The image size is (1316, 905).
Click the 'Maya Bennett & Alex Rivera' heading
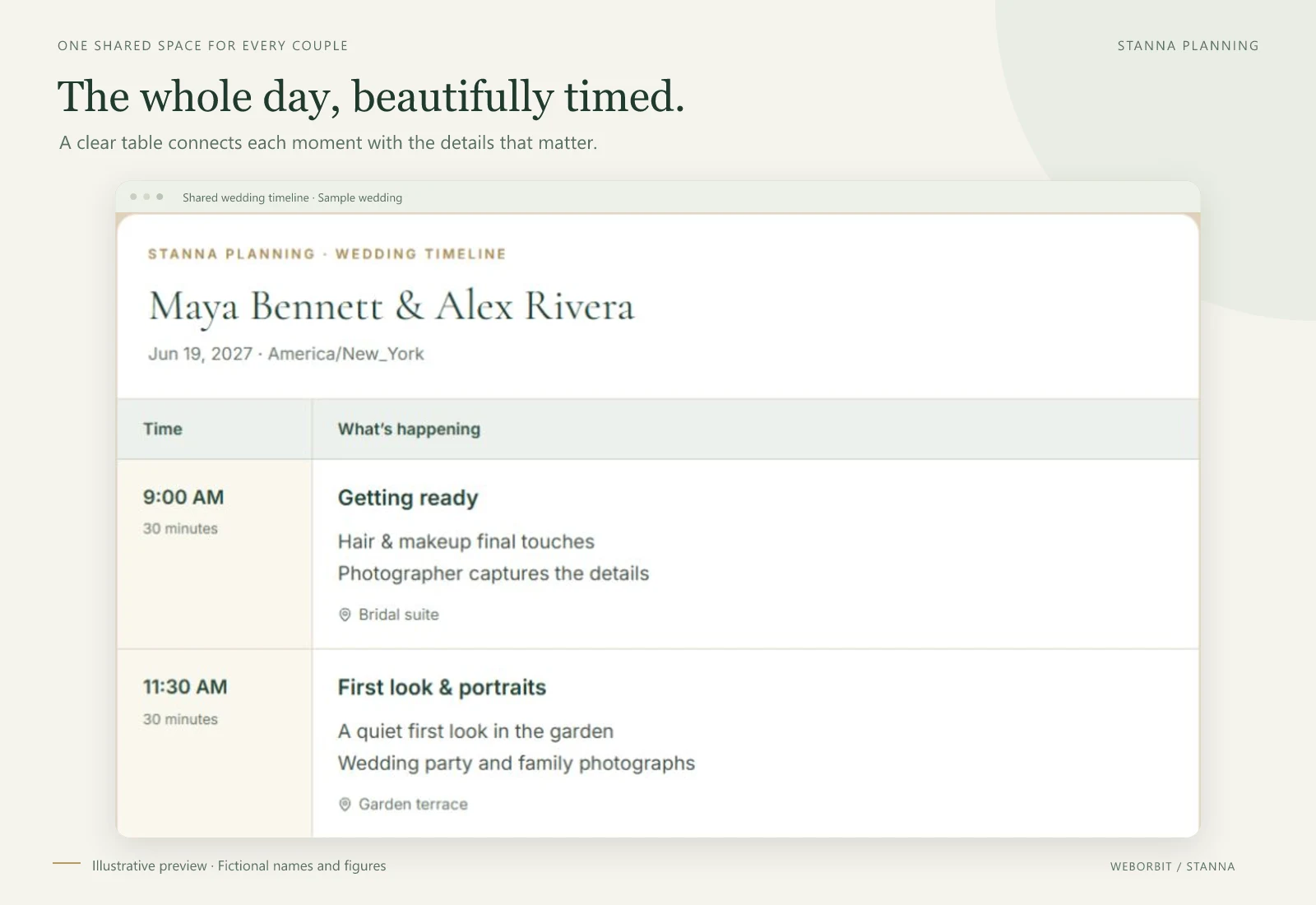point(392,306)
